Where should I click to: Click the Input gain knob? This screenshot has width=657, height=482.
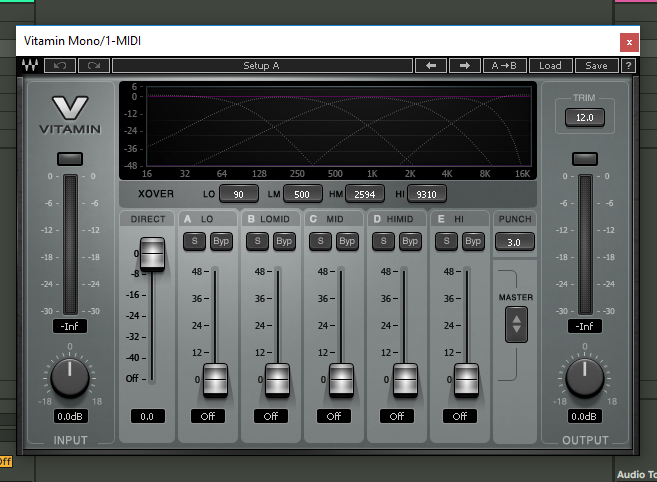click(x=70, y=378)
